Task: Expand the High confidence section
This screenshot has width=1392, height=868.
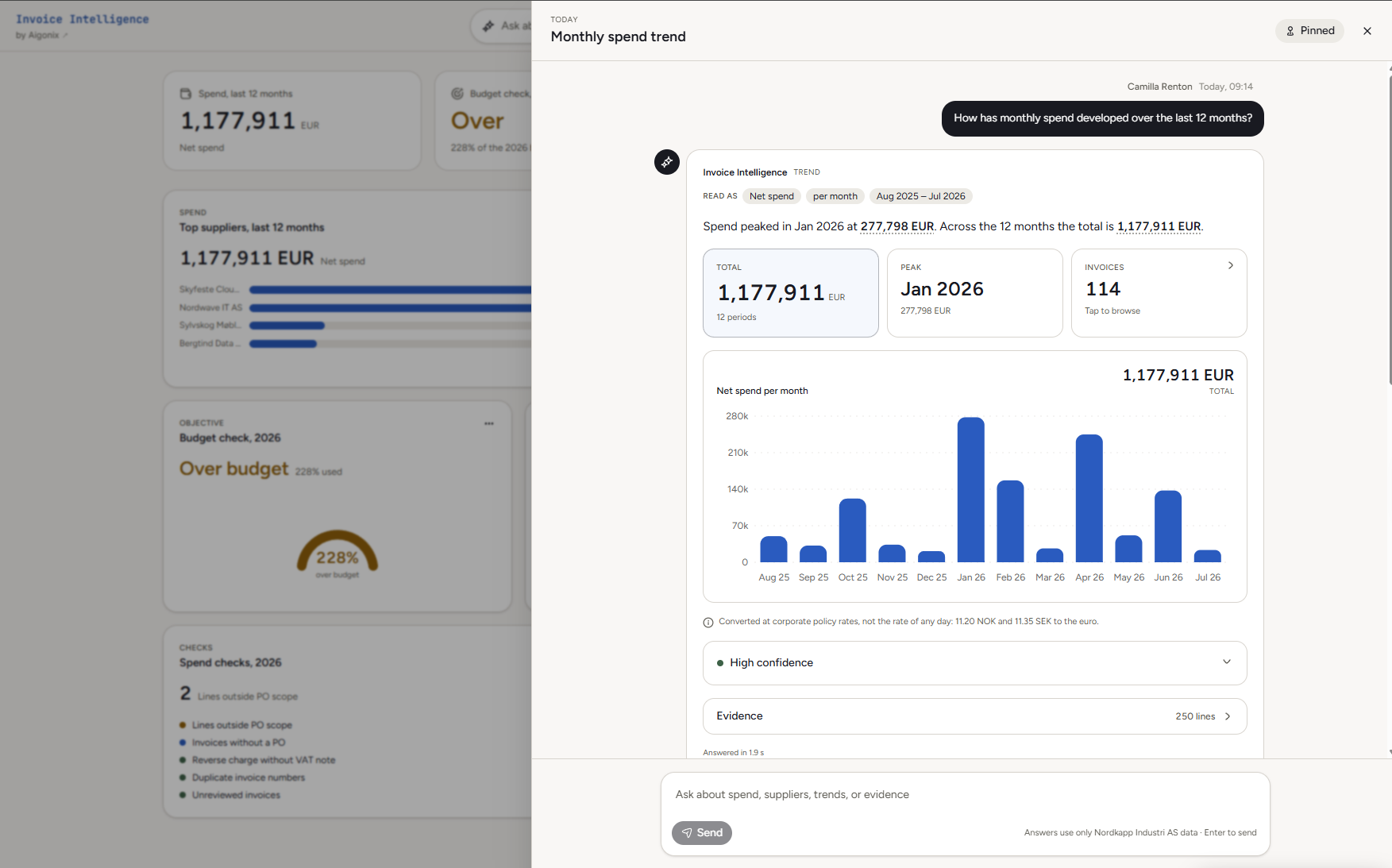Action: 974,663
